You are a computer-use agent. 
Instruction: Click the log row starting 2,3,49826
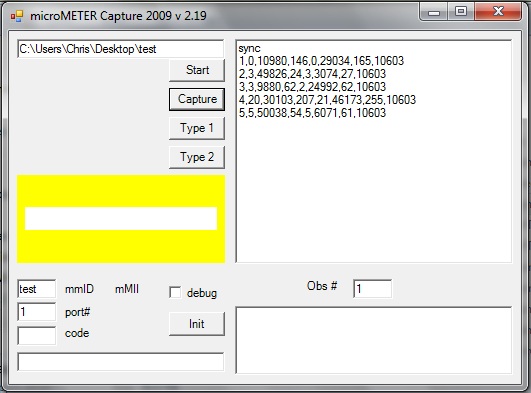tap(312, 74)
